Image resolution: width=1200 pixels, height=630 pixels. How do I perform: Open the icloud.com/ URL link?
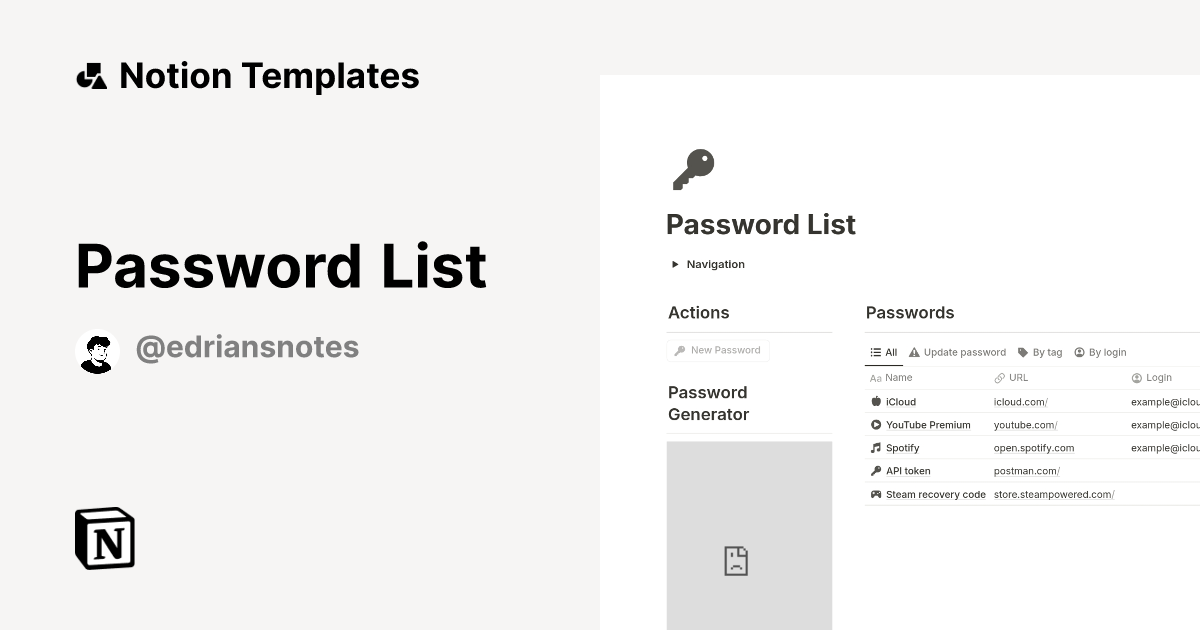point(1020,402)
